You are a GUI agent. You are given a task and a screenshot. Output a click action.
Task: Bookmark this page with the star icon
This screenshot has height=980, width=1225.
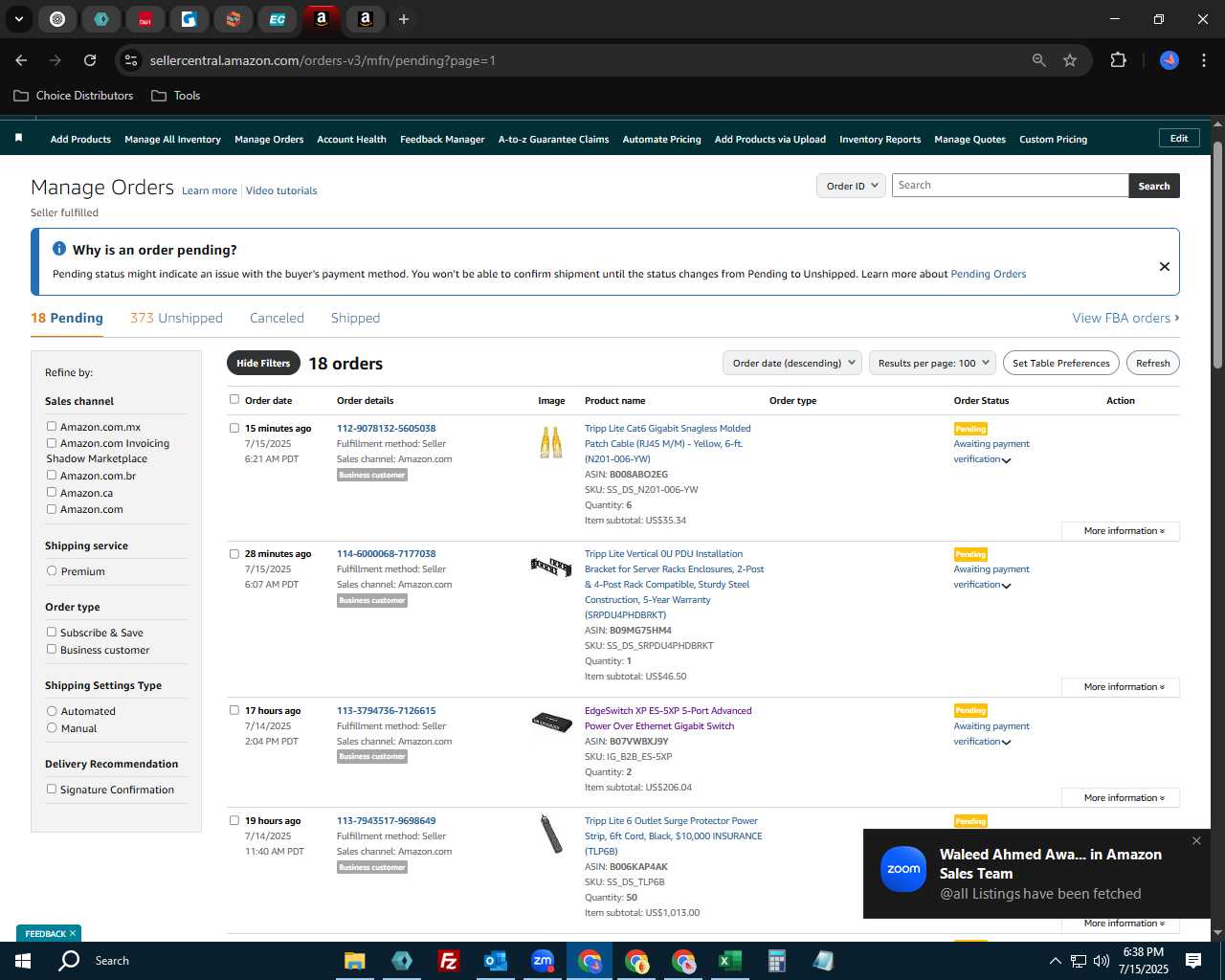[1070, 60]
